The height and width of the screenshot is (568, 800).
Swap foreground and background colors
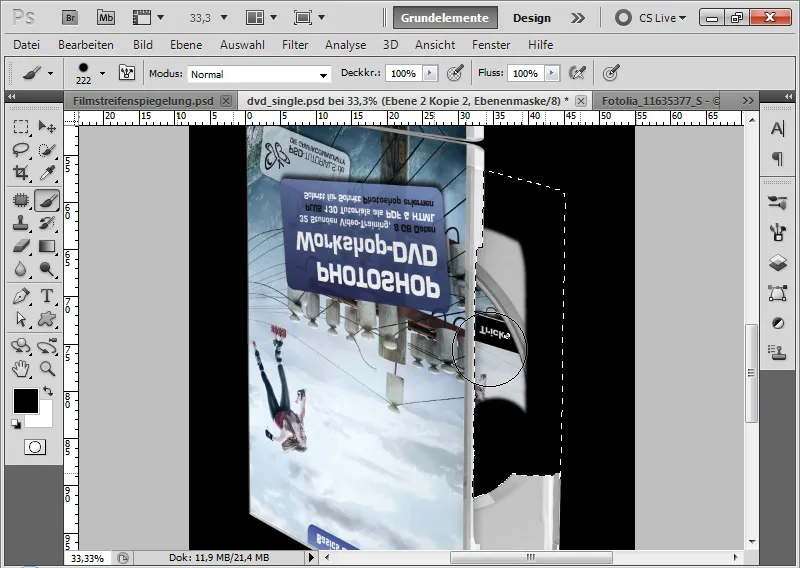[x=47, y=391]
